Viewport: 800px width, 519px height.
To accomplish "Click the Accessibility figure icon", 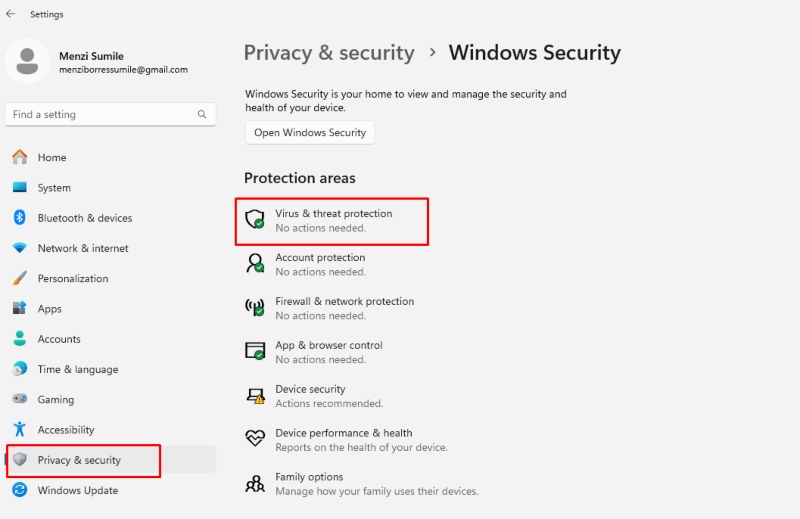I will (20, 429).
